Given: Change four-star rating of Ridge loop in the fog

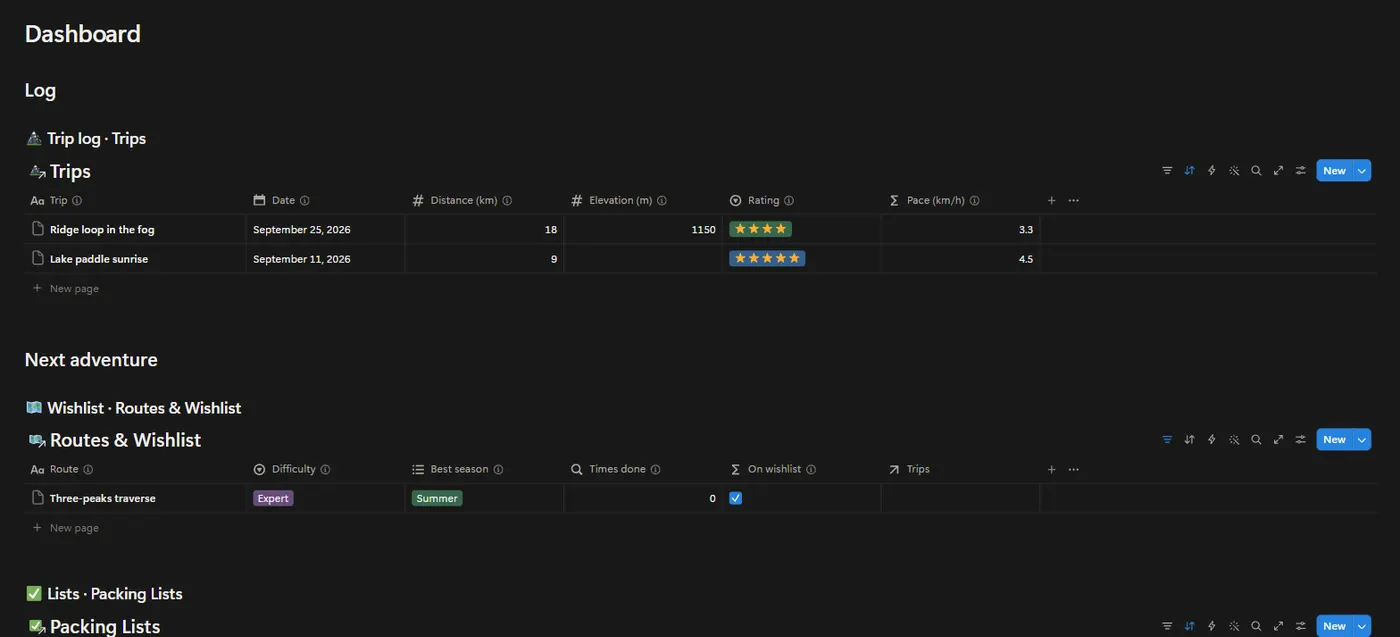Looking at the screenshot, I should [761, 229].
